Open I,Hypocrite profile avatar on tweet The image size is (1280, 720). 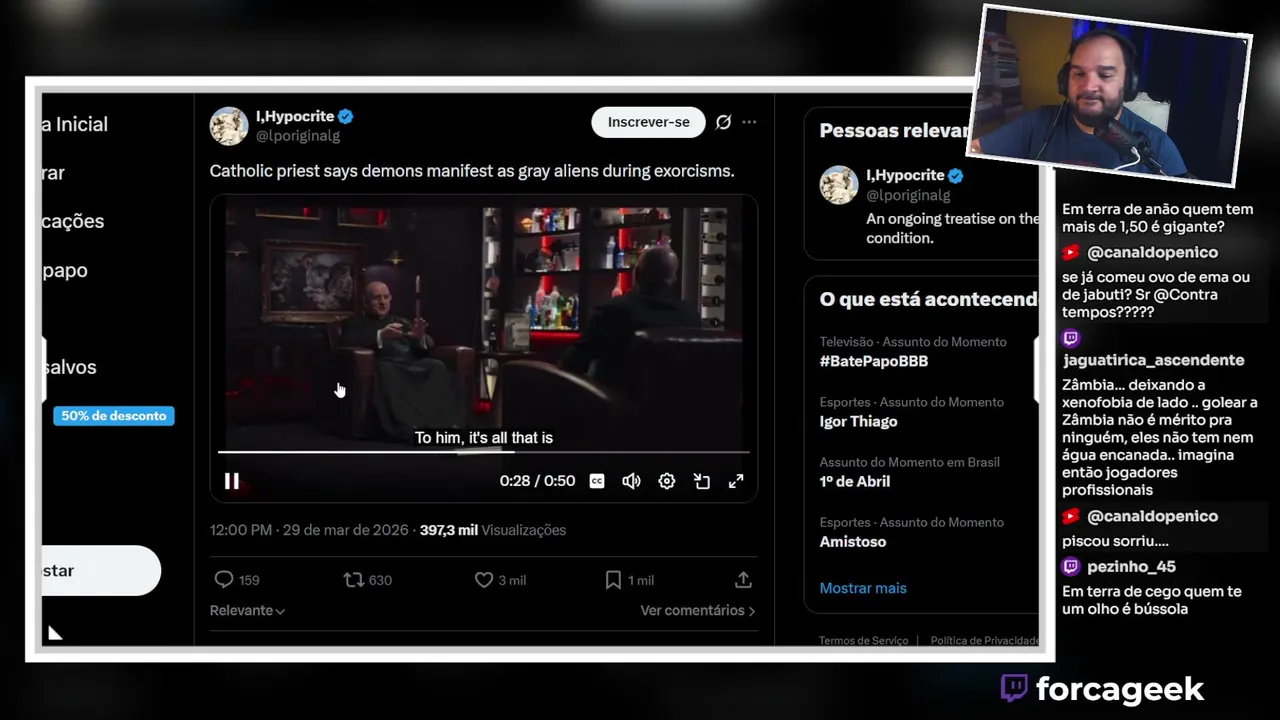point(228,126)
